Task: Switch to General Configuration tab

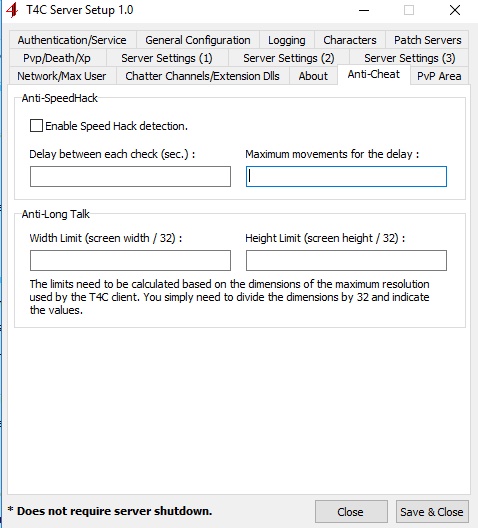Action: coord(198,40)
